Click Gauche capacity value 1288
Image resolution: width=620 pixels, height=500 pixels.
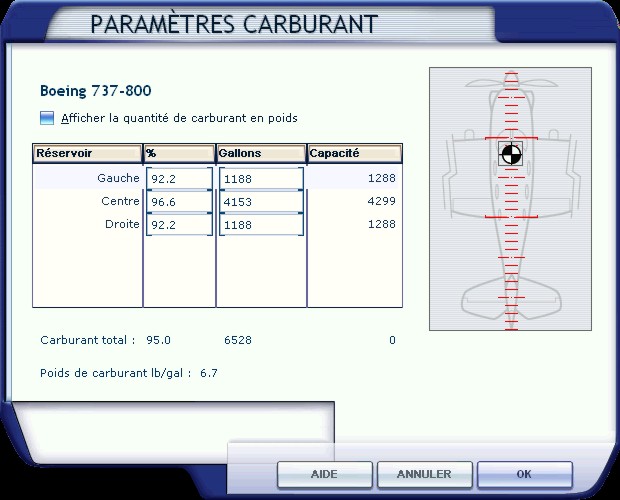coord(382,178)
